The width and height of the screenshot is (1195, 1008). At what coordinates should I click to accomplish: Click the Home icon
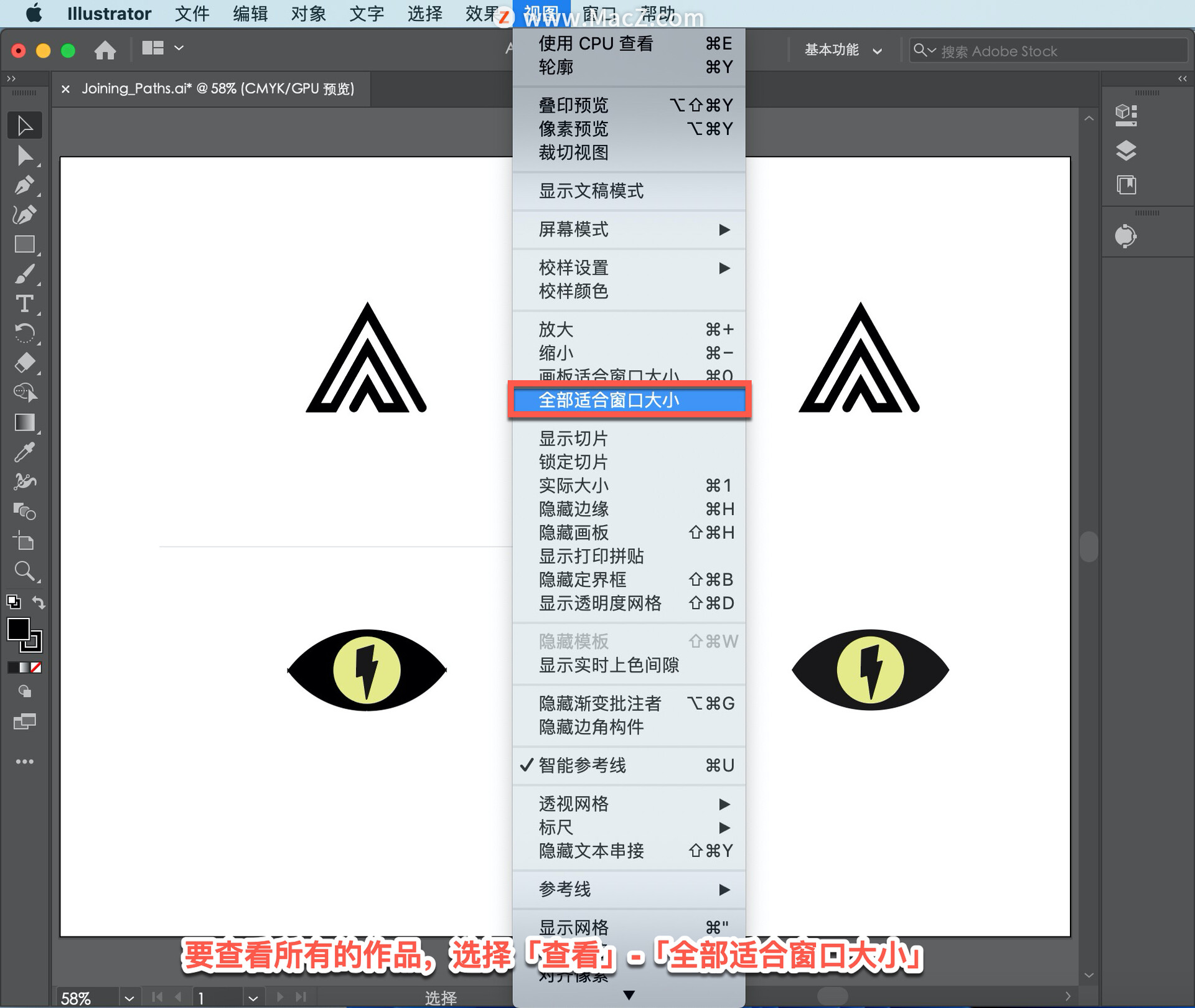click(x=105, y=50)
